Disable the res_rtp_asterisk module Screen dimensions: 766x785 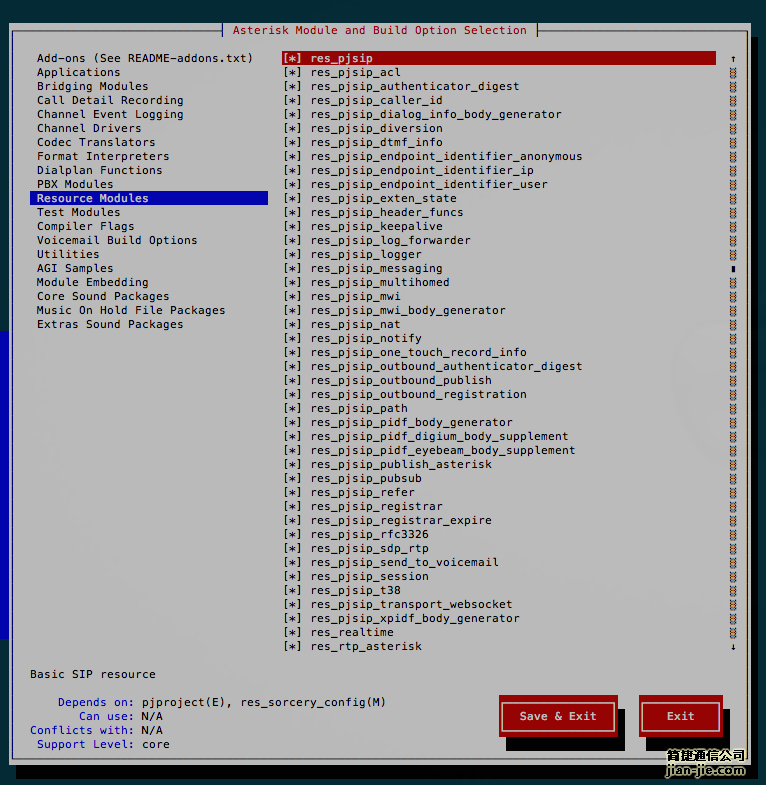[x=293, y=646]
